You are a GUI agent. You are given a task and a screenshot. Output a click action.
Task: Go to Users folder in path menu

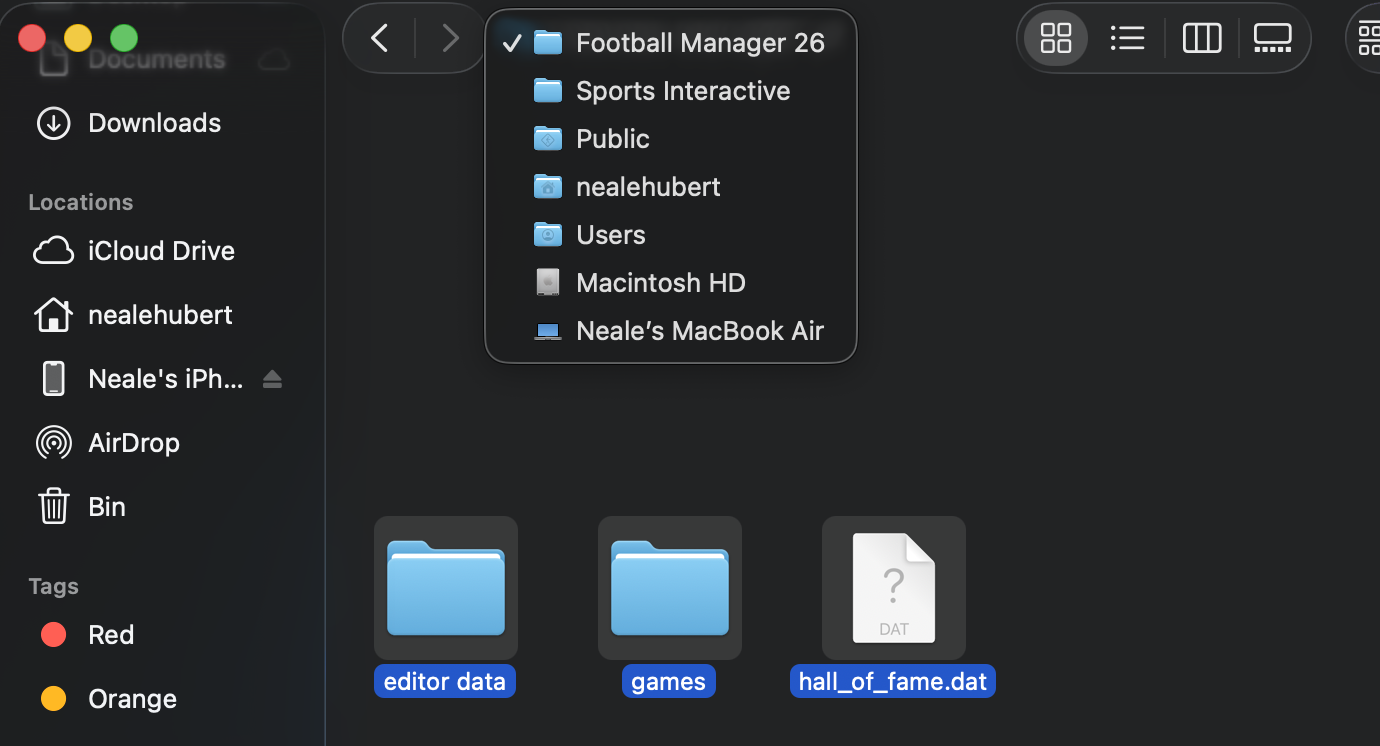click(610, 235)
